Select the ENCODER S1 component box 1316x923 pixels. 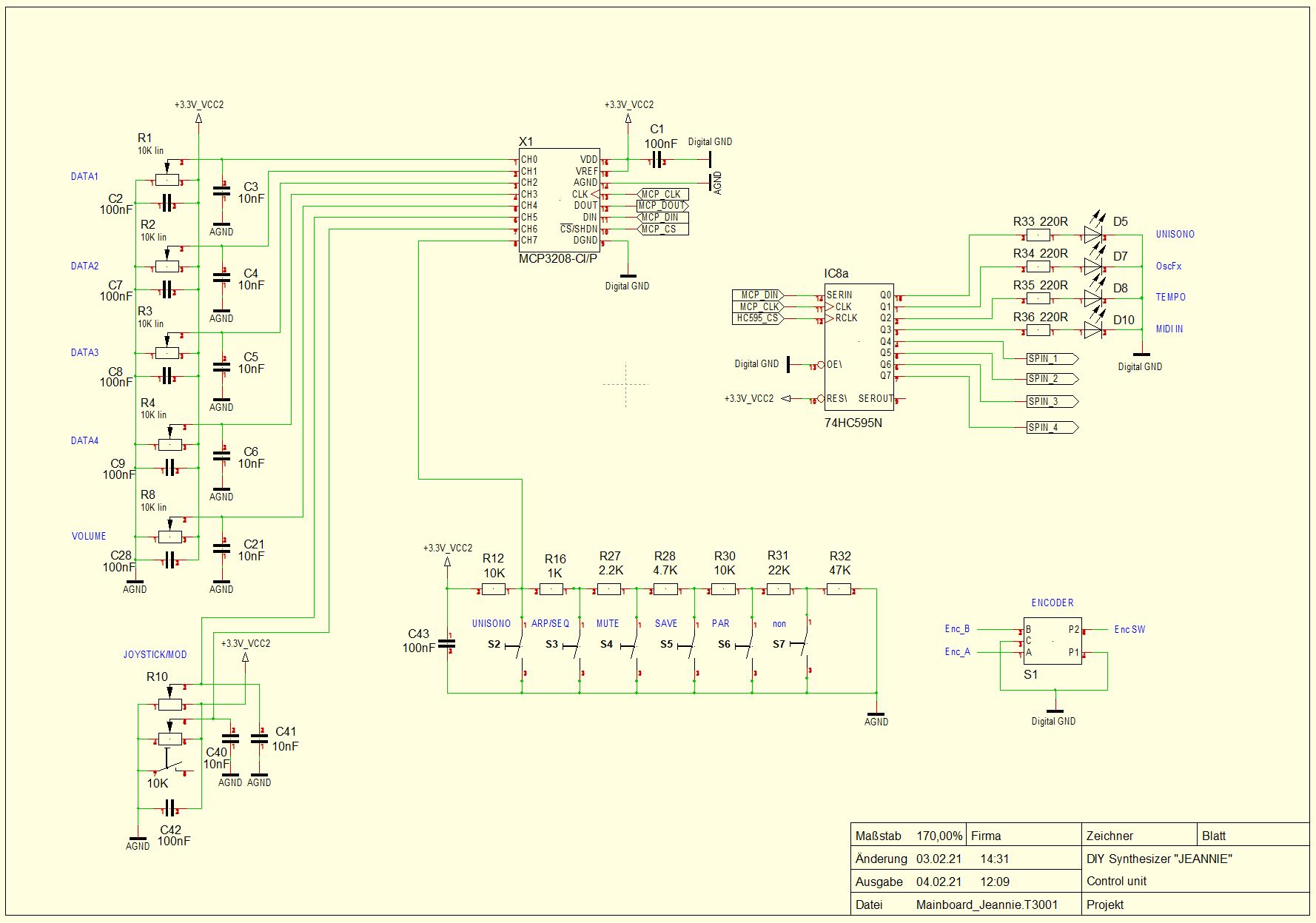point(1052,641)
